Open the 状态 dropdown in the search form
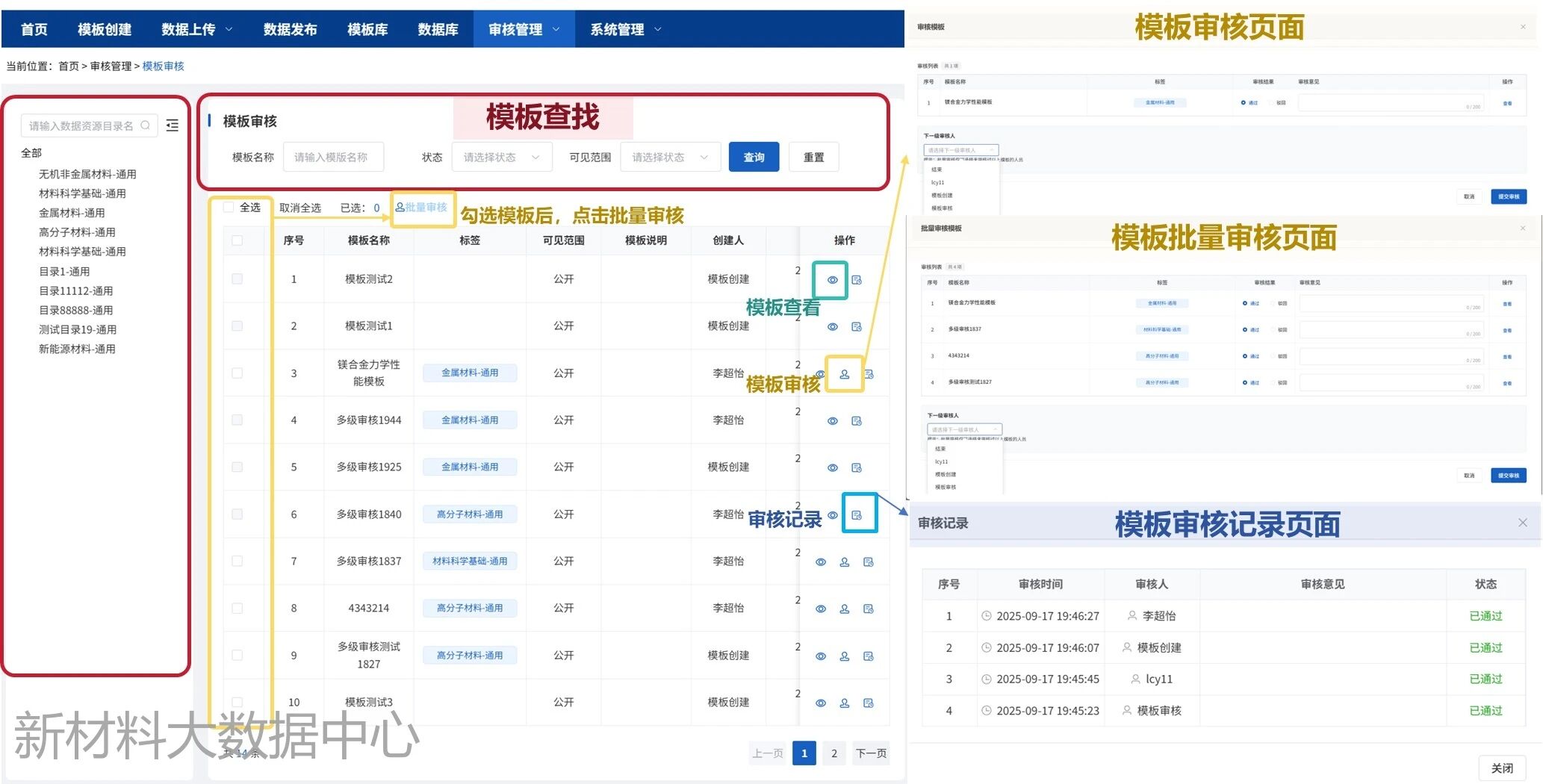The image size is (1543, 784). point(501,158)
